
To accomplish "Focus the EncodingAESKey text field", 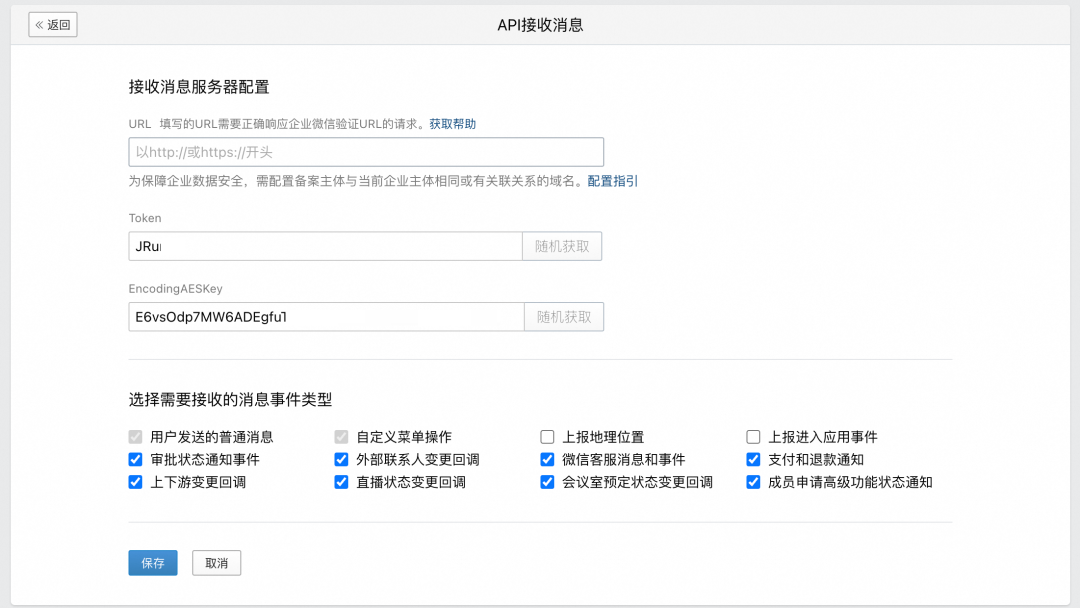I will 326,317.
